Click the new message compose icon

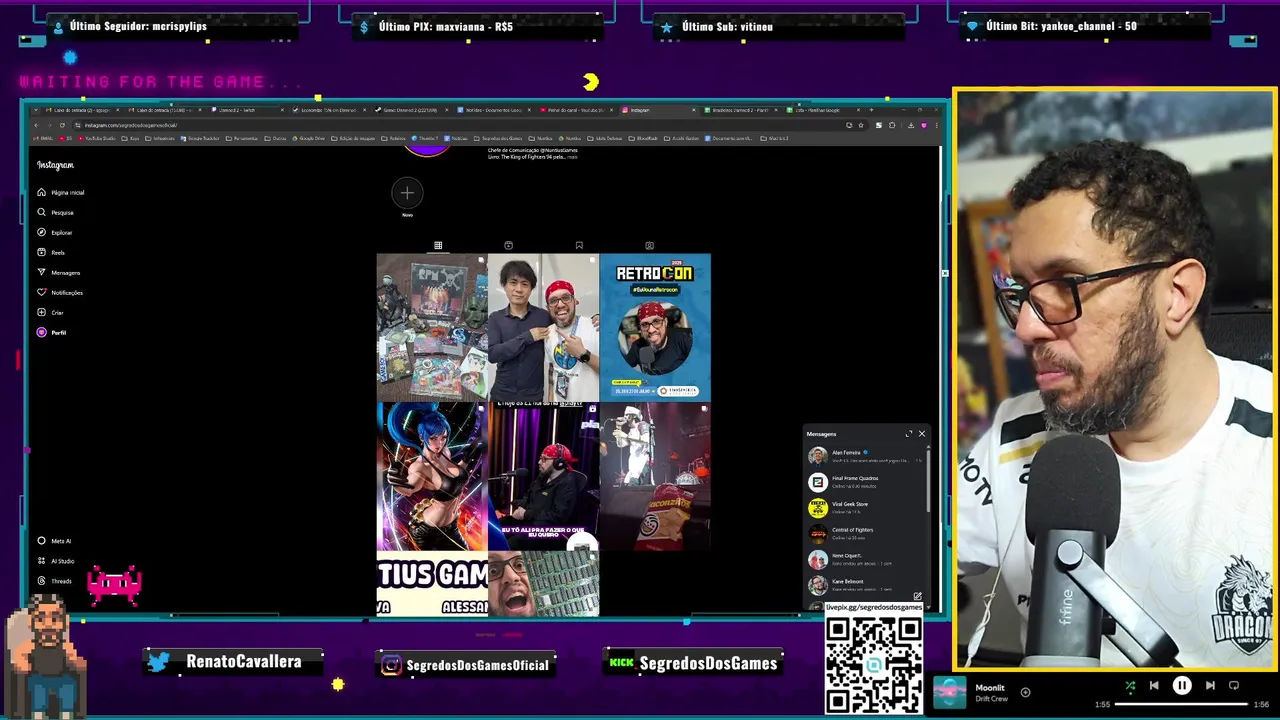click(x=917, y=597)
